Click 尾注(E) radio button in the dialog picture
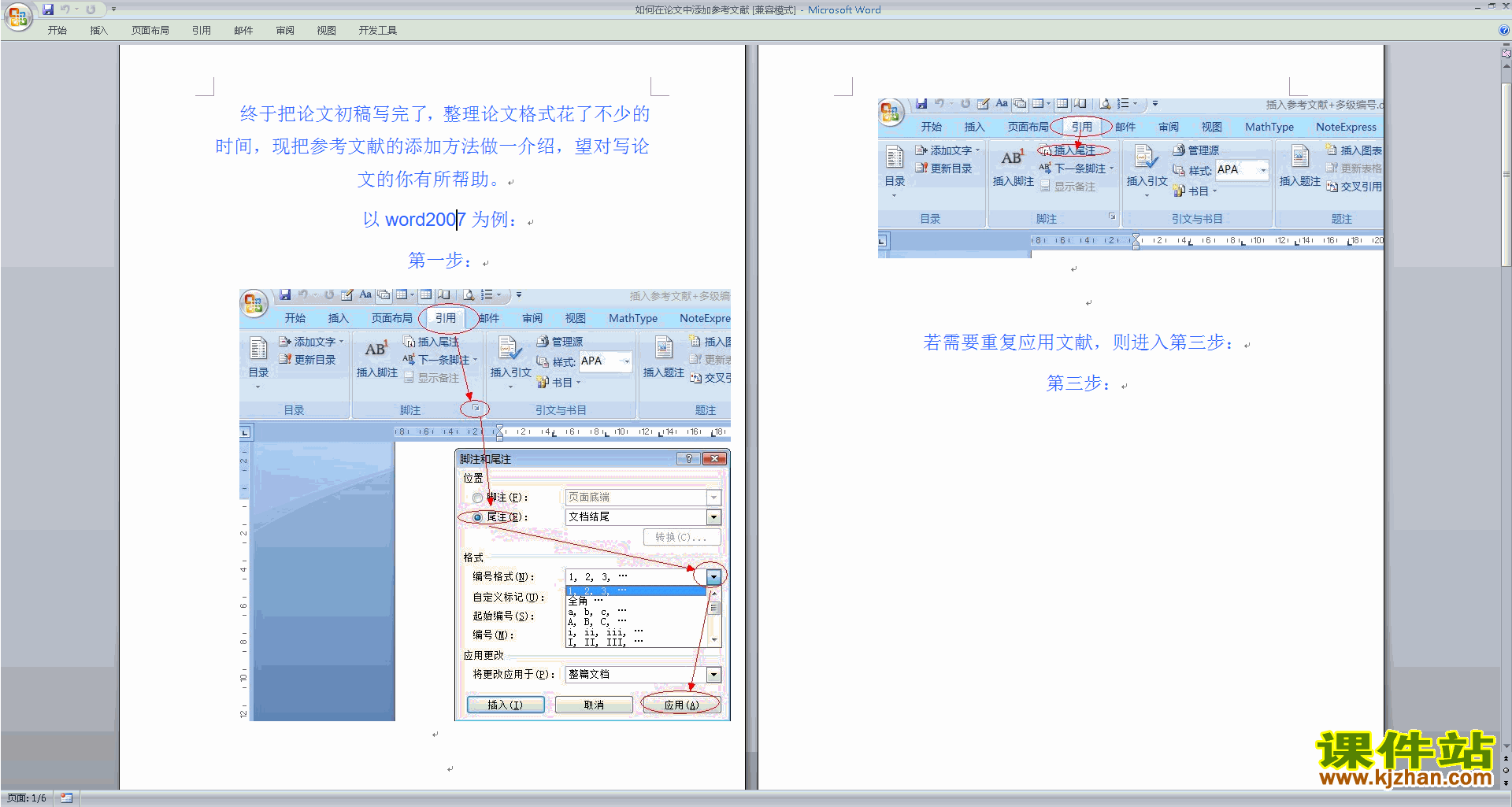The width and height of the screenshot is (1512, 807). point(477,517)
